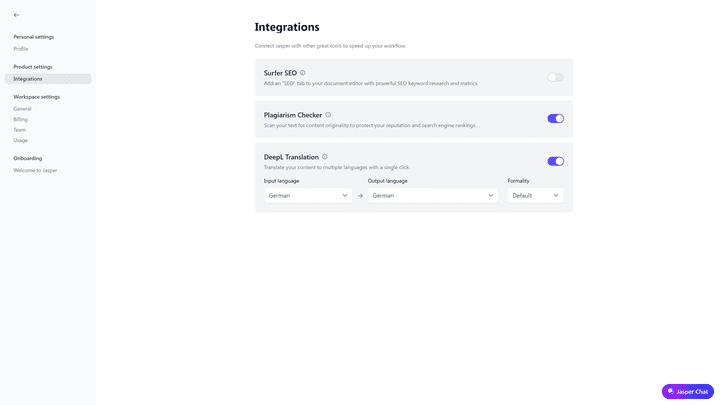Open Welcome to Jasper onboarding

click(35, 171)
